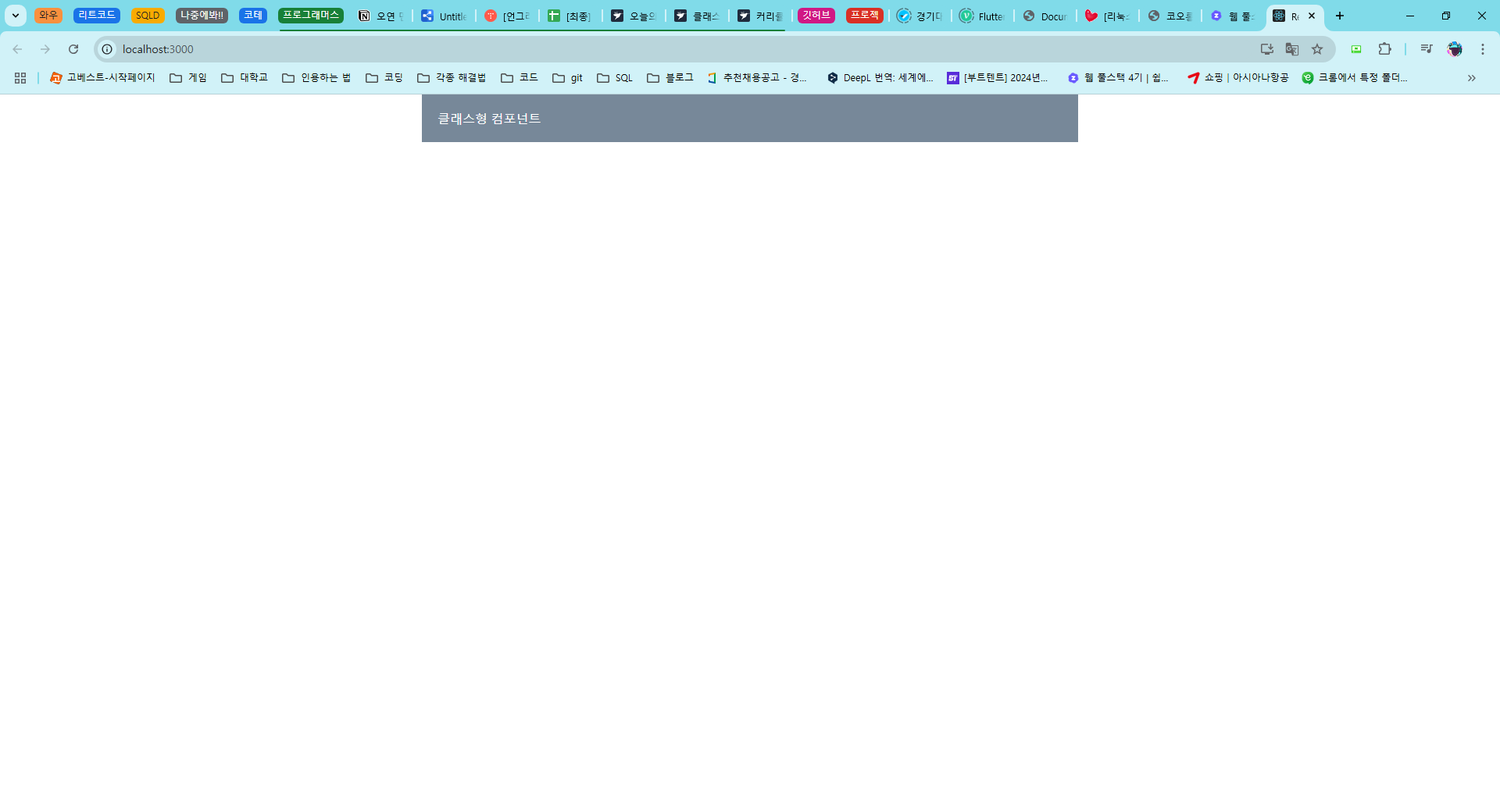Open the 게임 bookmark folder

coord(188,78)
